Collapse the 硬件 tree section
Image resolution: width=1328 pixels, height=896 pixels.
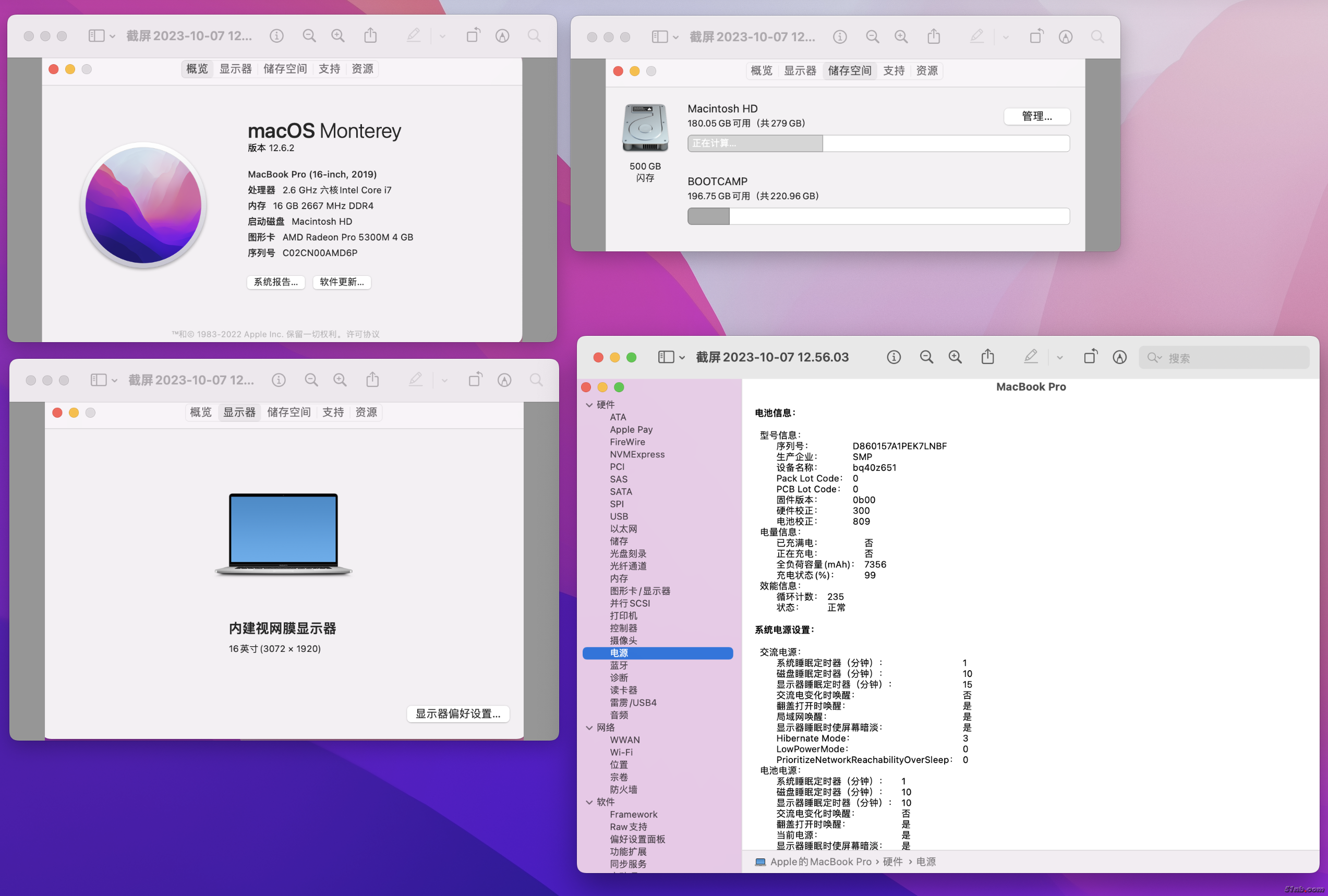click(589, 405)
